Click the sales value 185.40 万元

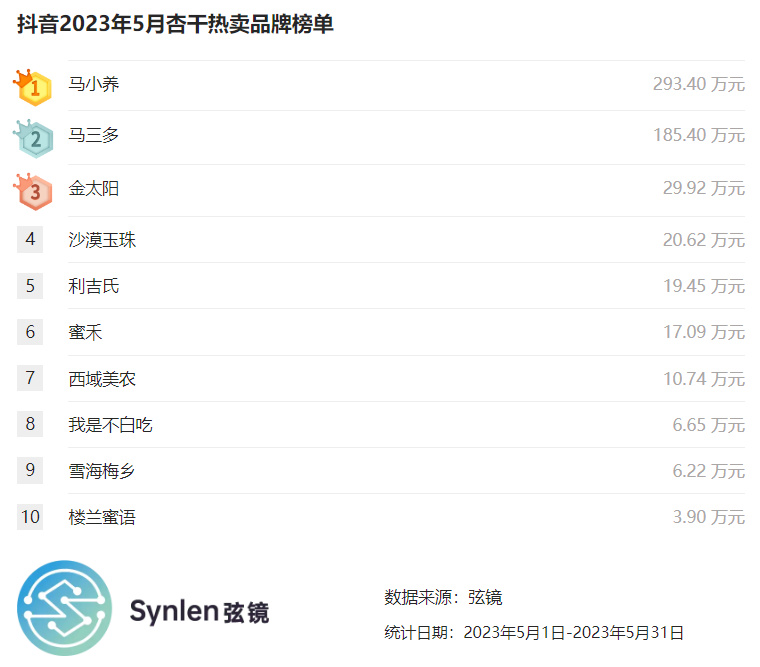tap(699, 135)
